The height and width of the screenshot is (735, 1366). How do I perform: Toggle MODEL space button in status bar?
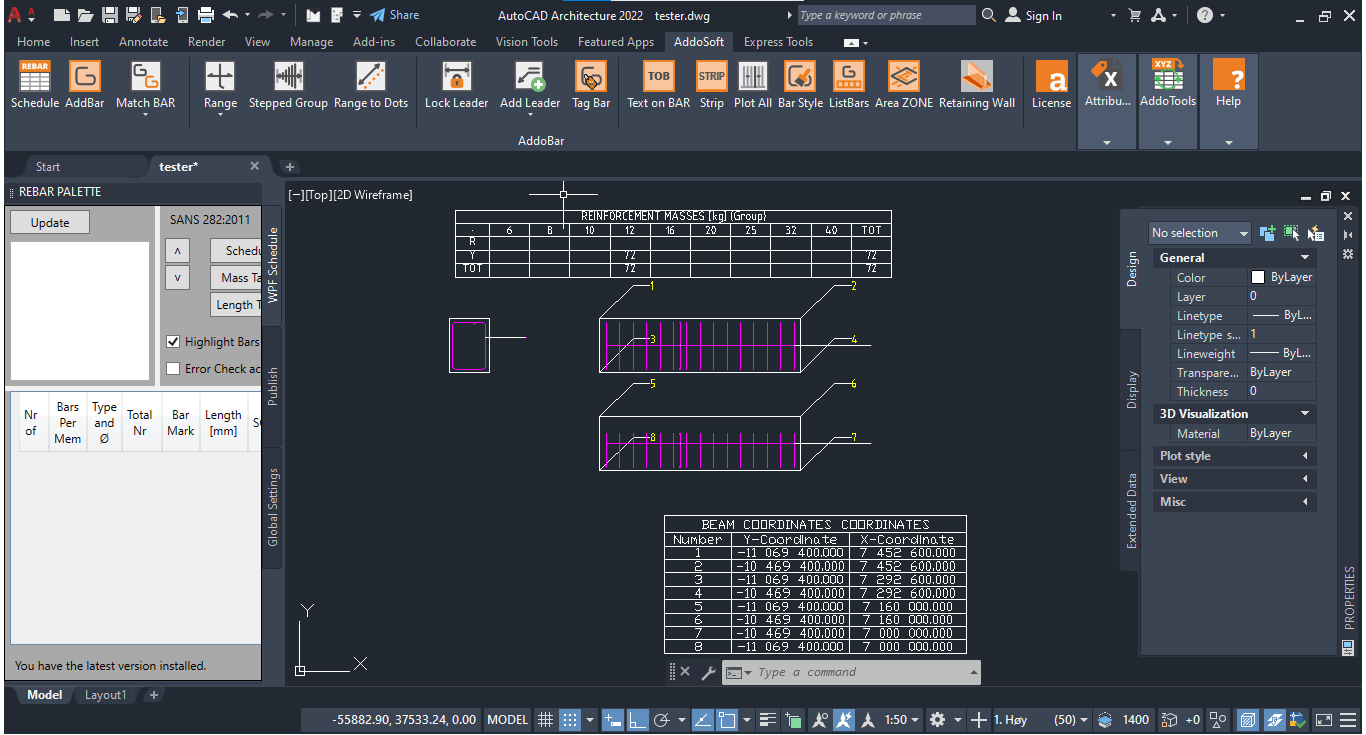(507, 719)
